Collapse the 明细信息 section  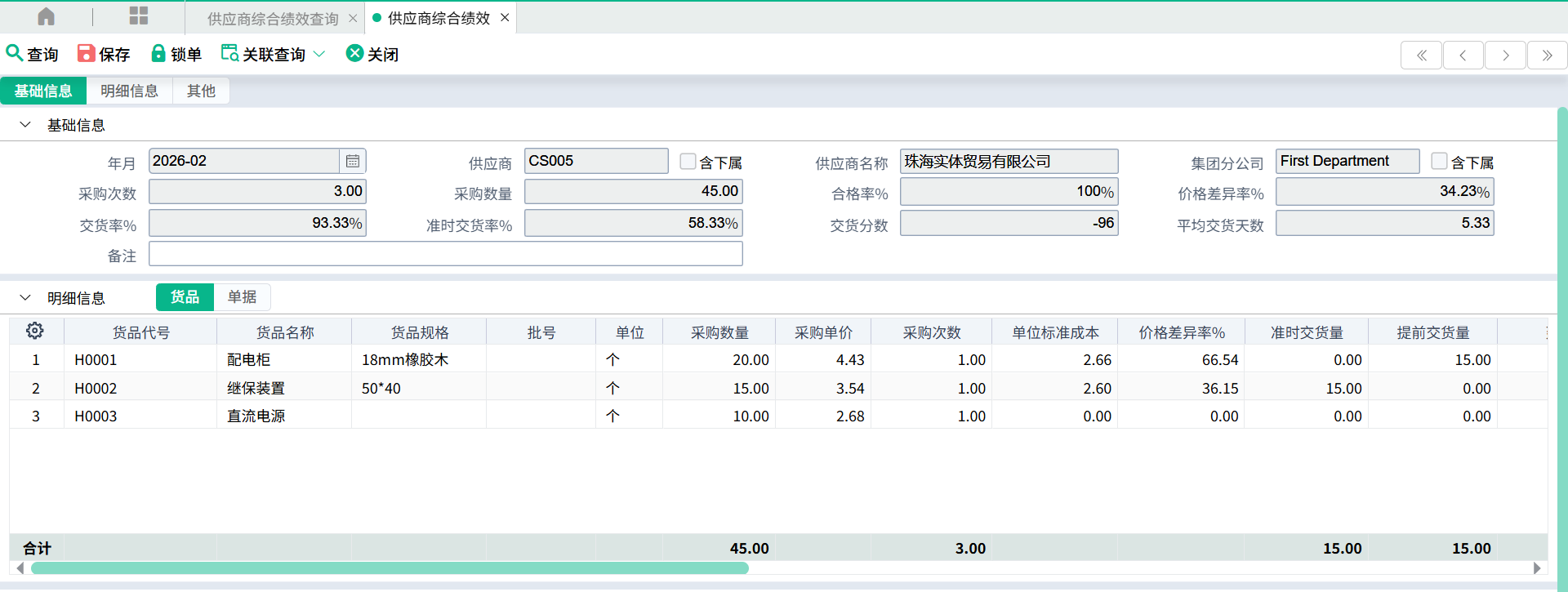25,298
